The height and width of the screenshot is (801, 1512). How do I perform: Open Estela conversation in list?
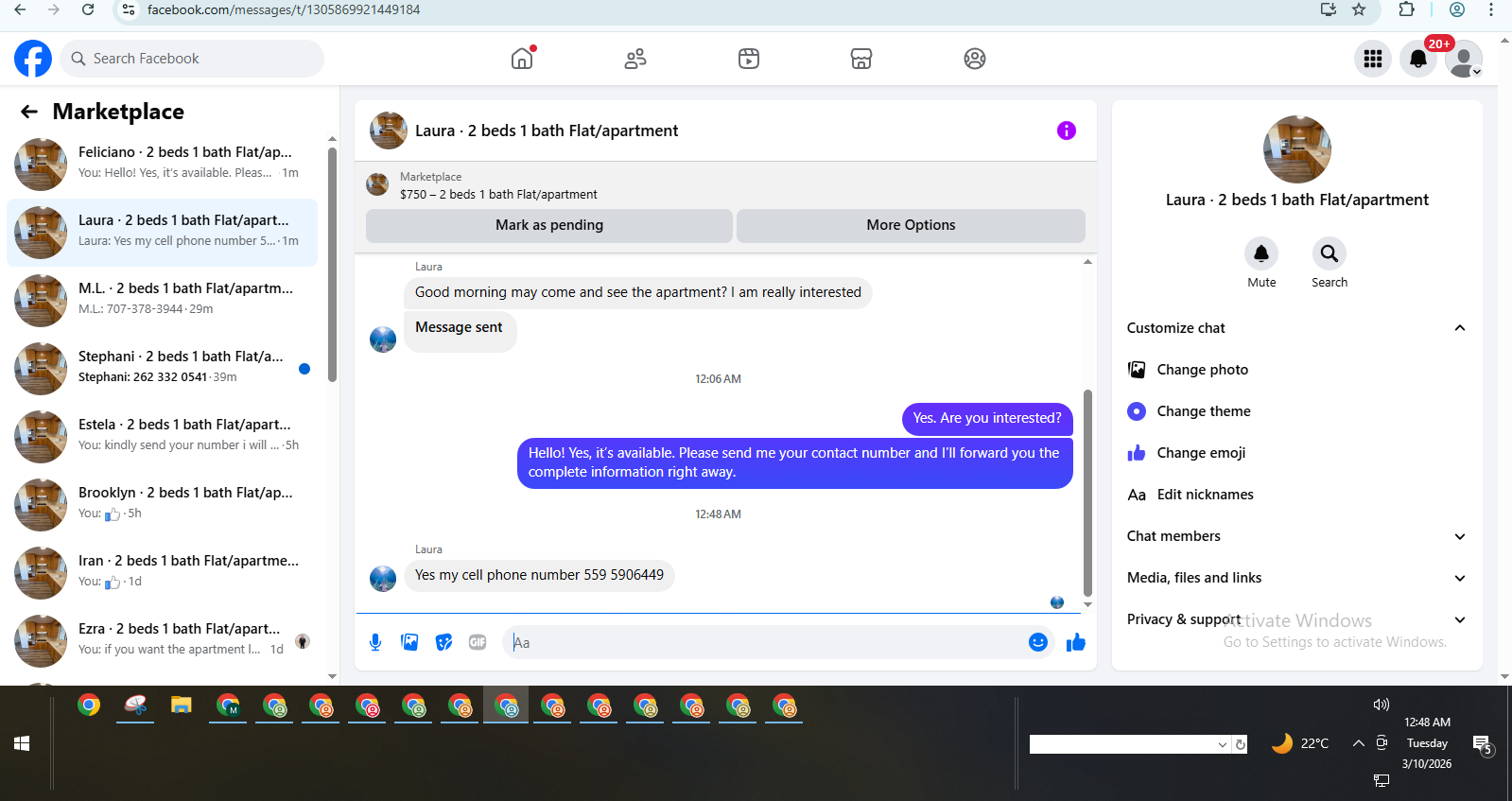click(x=163, y=437)
